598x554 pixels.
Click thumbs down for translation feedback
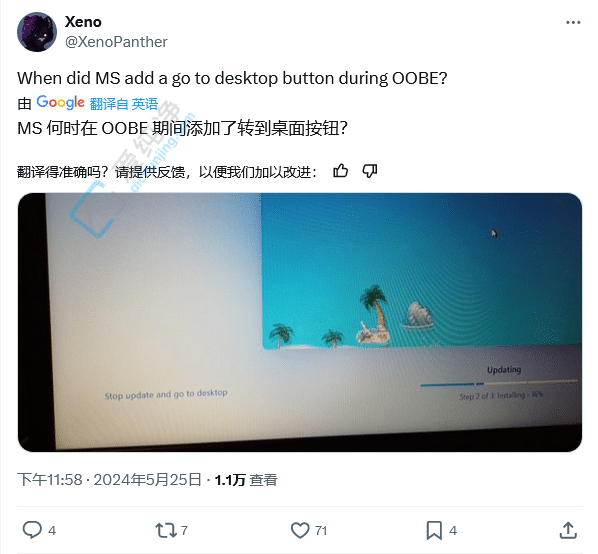[370, 171]
